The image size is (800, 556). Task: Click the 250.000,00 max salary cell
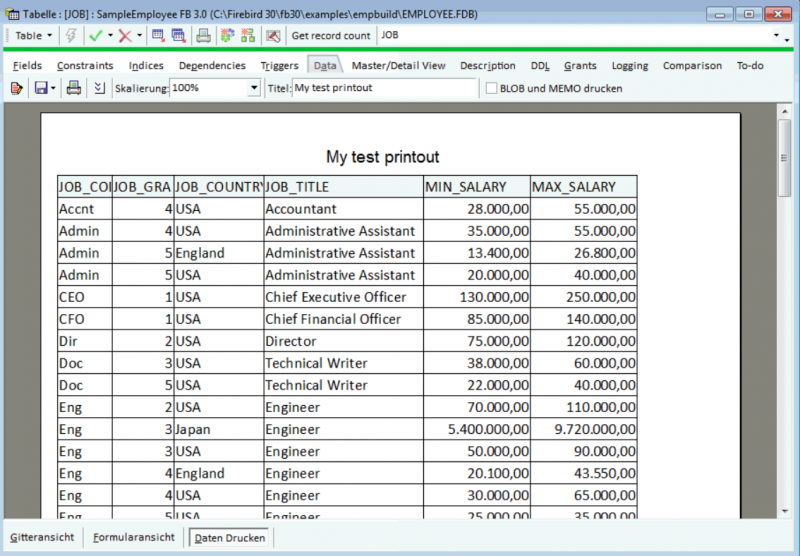coord(584,297)
